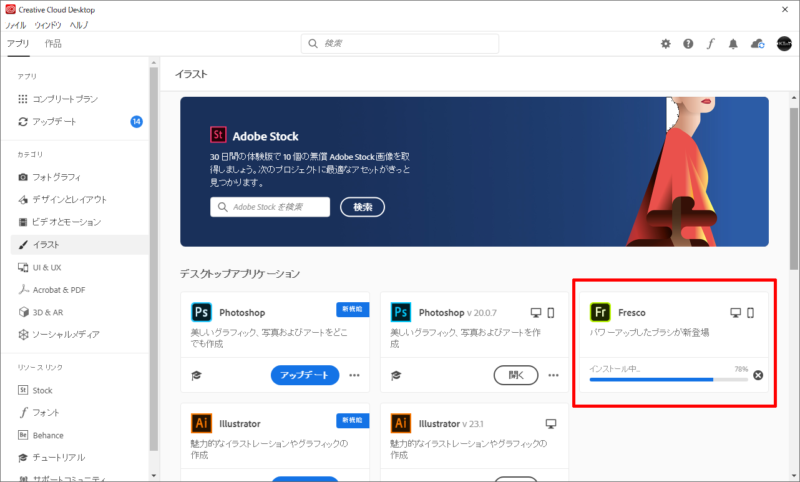Click the sidebar vertical scrollbar
800x482 pixels.
(x=154, y=259)
